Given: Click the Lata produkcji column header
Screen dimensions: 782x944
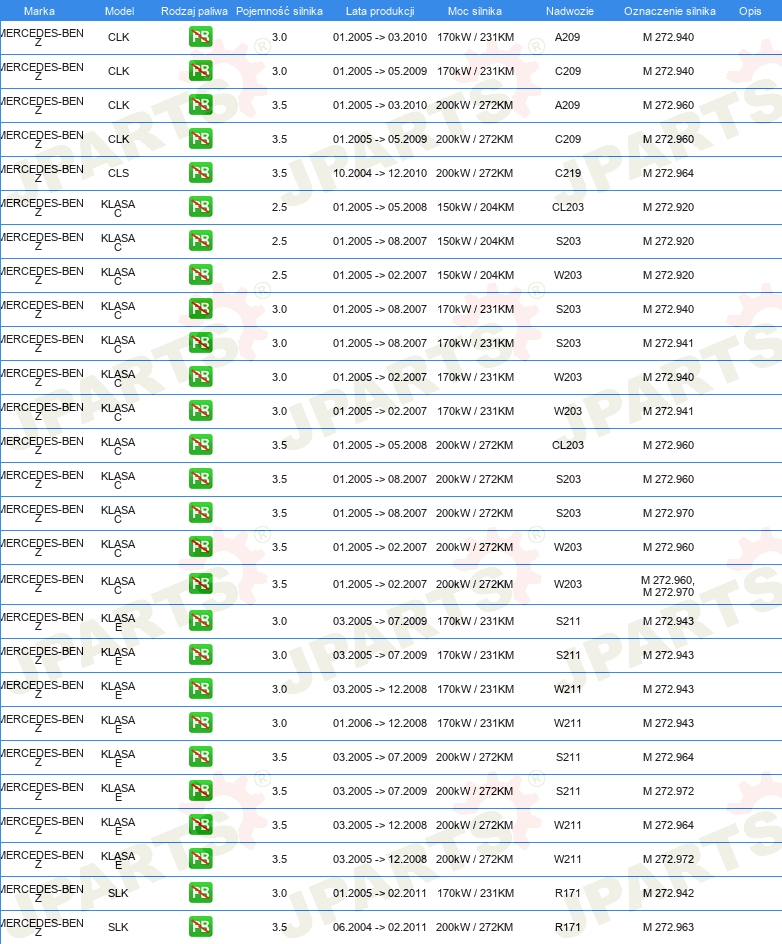Looking at the screenshot, I should coord(380,11).
